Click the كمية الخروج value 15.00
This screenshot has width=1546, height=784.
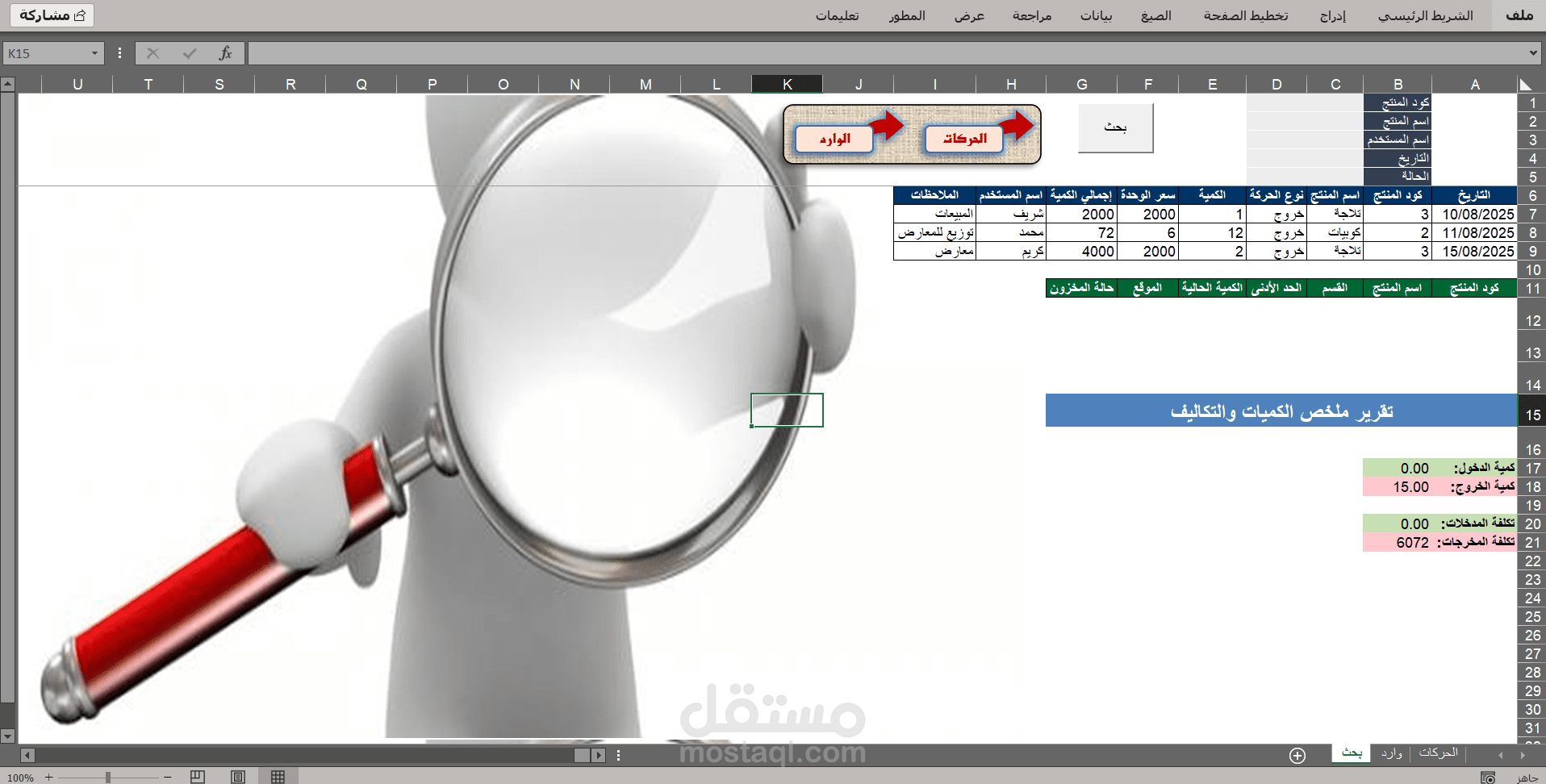pos(1398,487)
